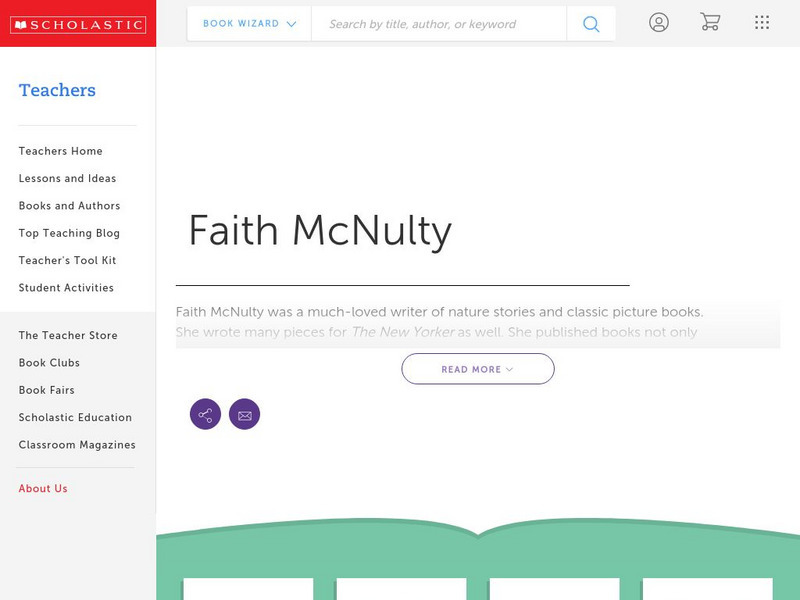Open the Top Teaching Blog link

[67, 233]
